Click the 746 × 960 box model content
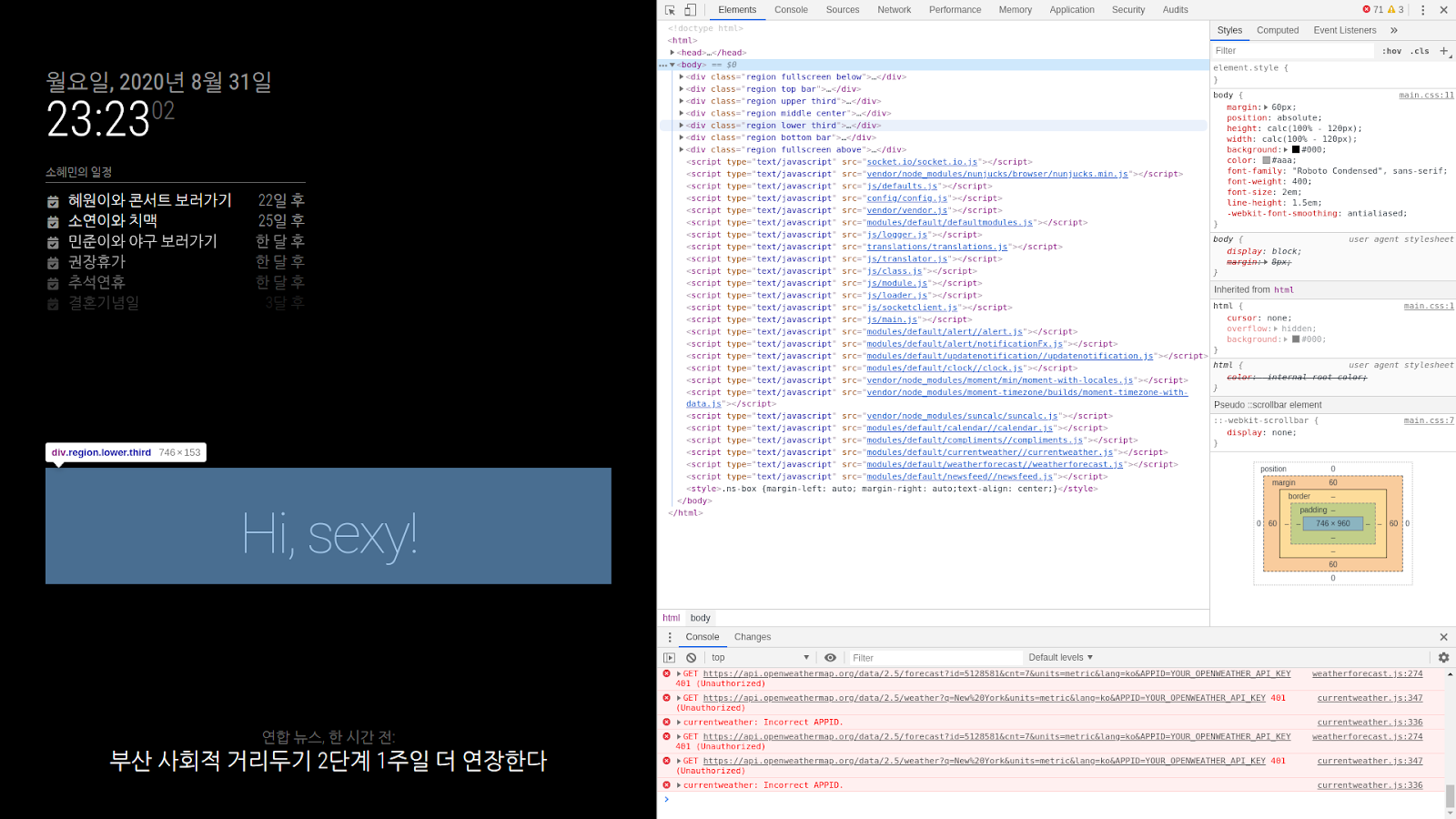The height and width of the screenshot is (819, 1456). coord(1332,523)
